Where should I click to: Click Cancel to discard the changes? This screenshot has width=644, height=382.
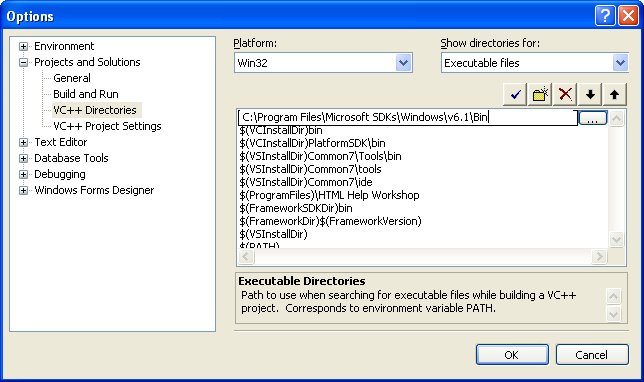click(592, 354)
